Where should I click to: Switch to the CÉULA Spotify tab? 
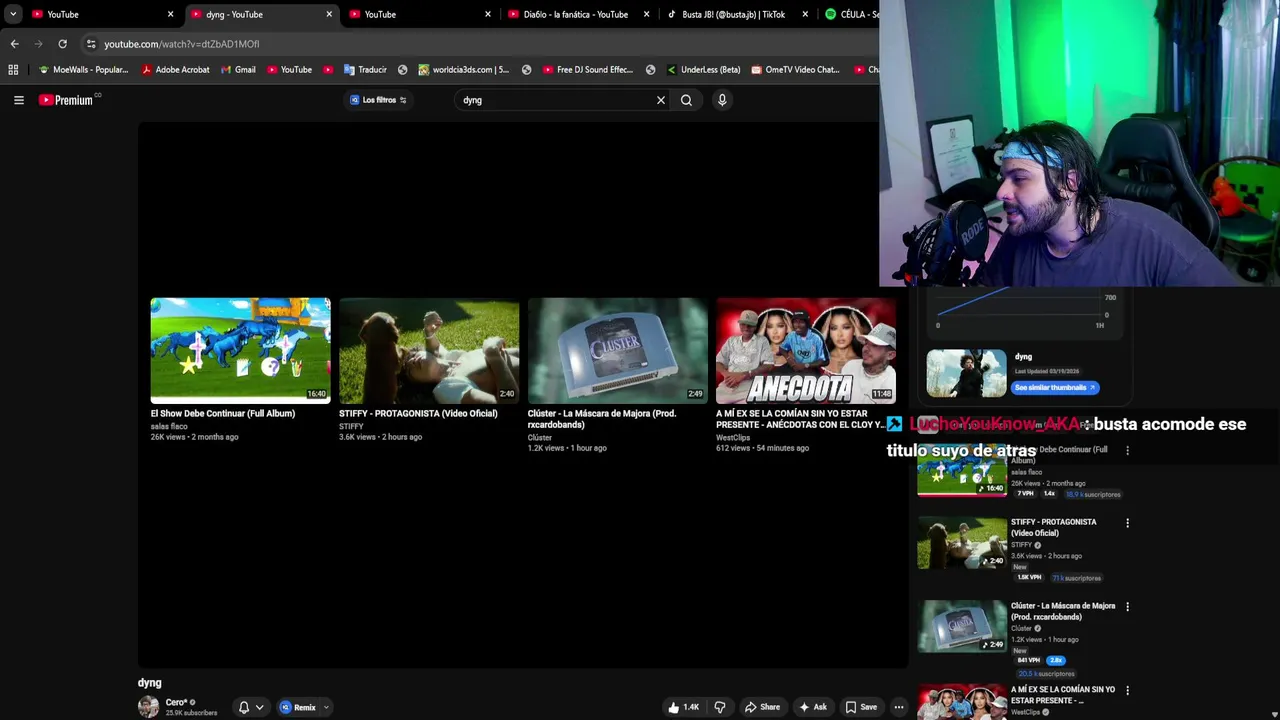(x=850, y=14)
